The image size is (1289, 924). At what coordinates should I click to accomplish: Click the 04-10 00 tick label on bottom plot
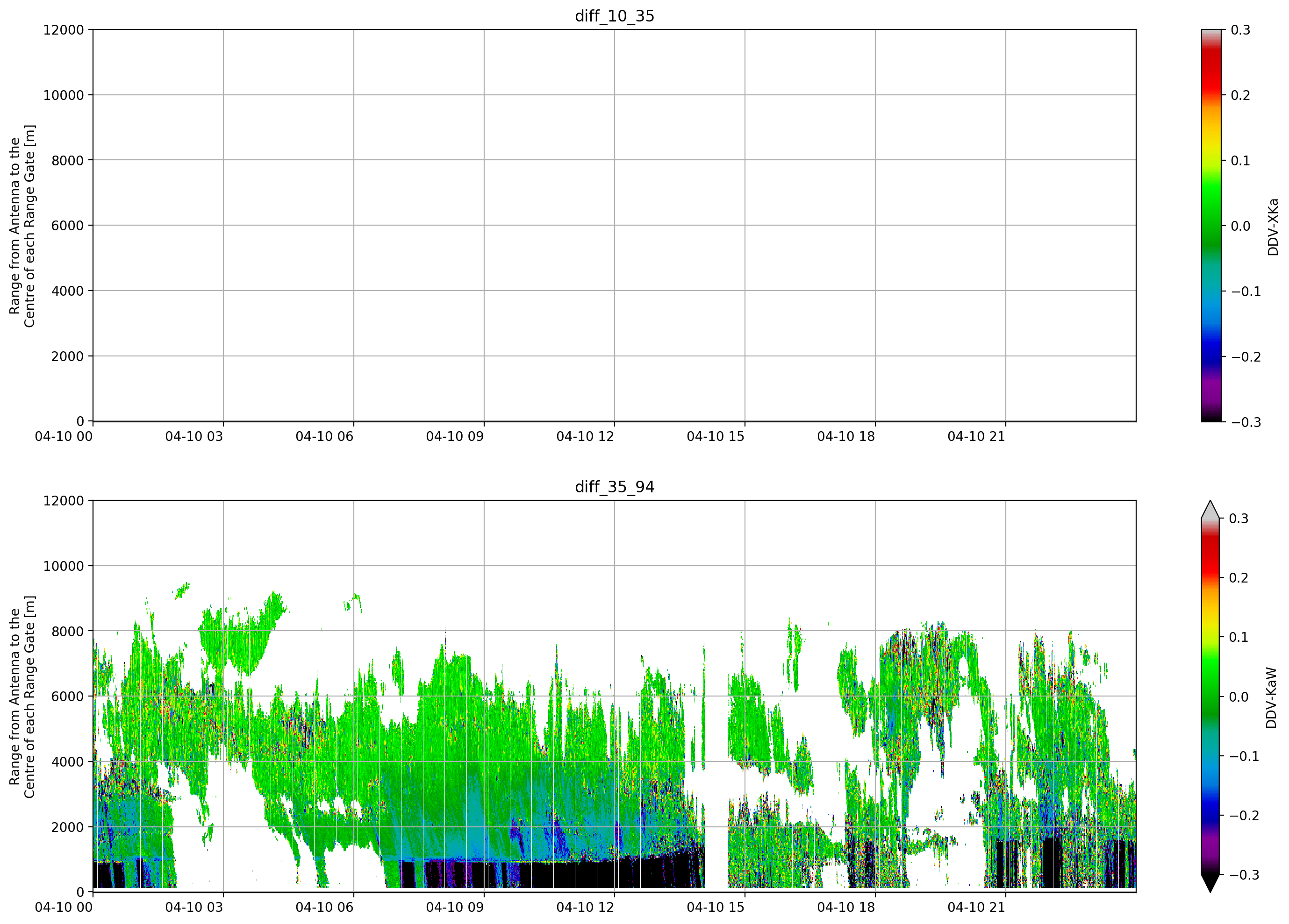(64, 907)
